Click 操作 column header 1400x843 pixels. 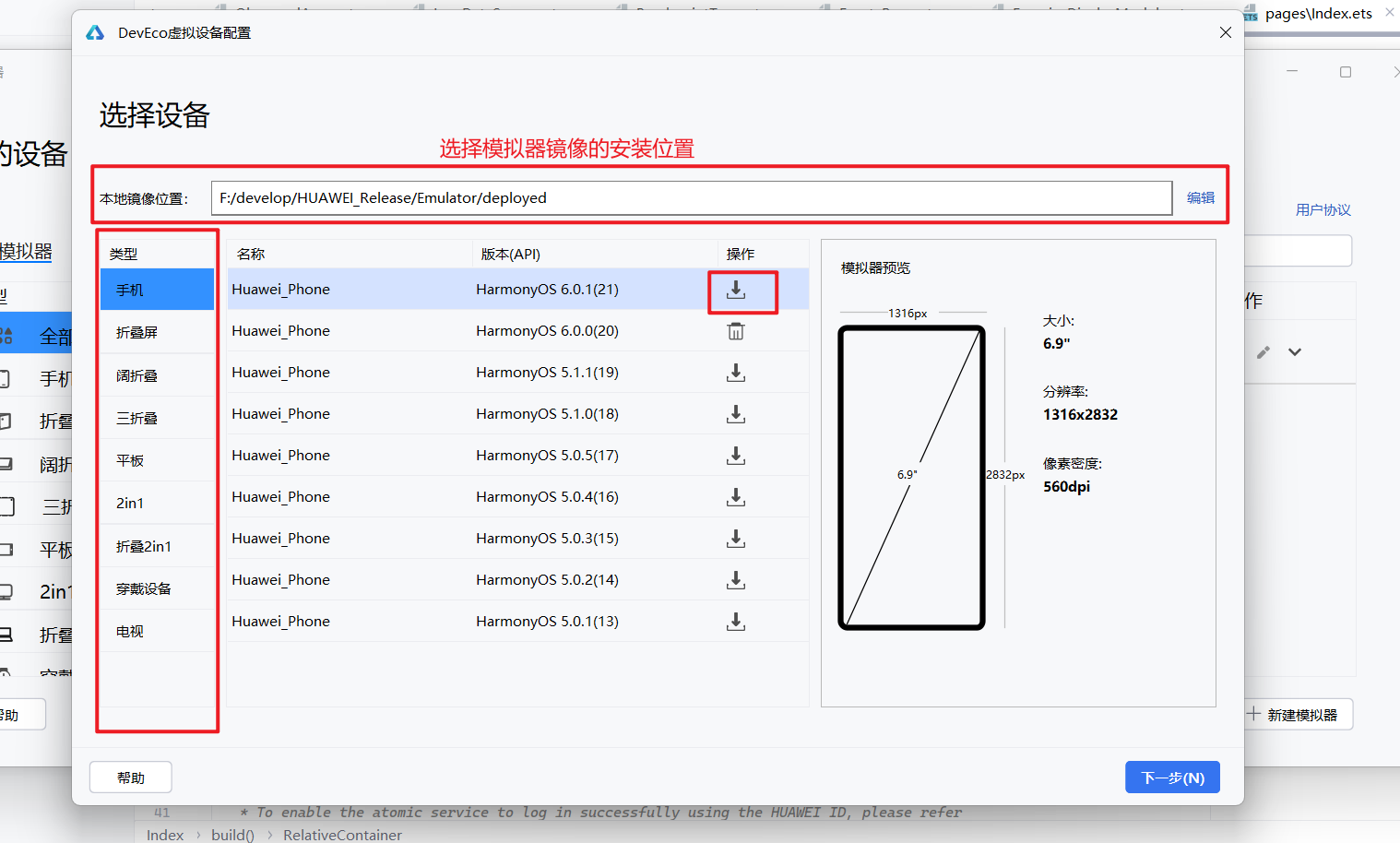[x=741, y=254]
